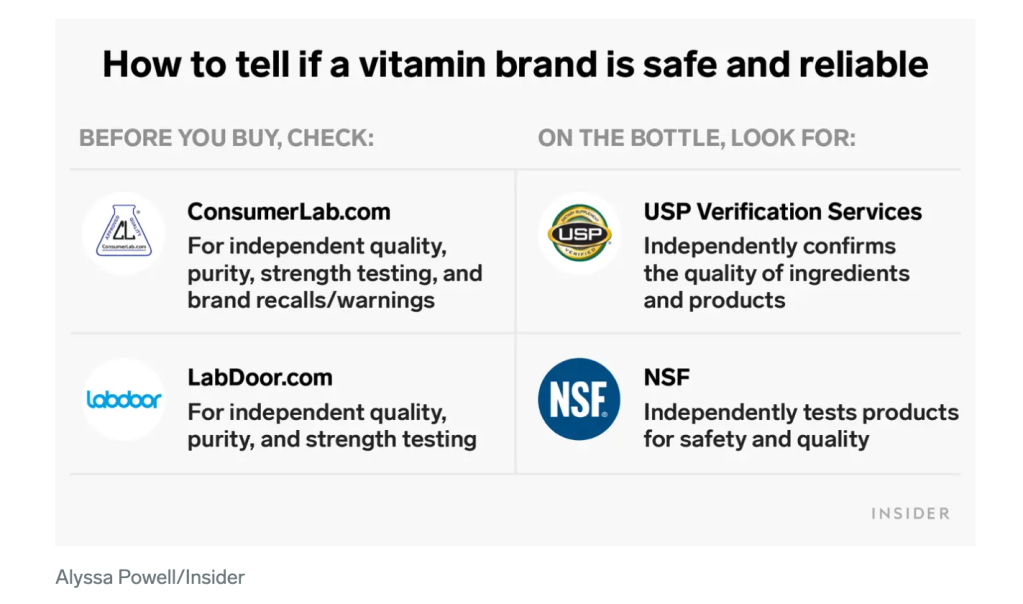Click the Alyssa Powell/Insider photo credit

point(150,577)
